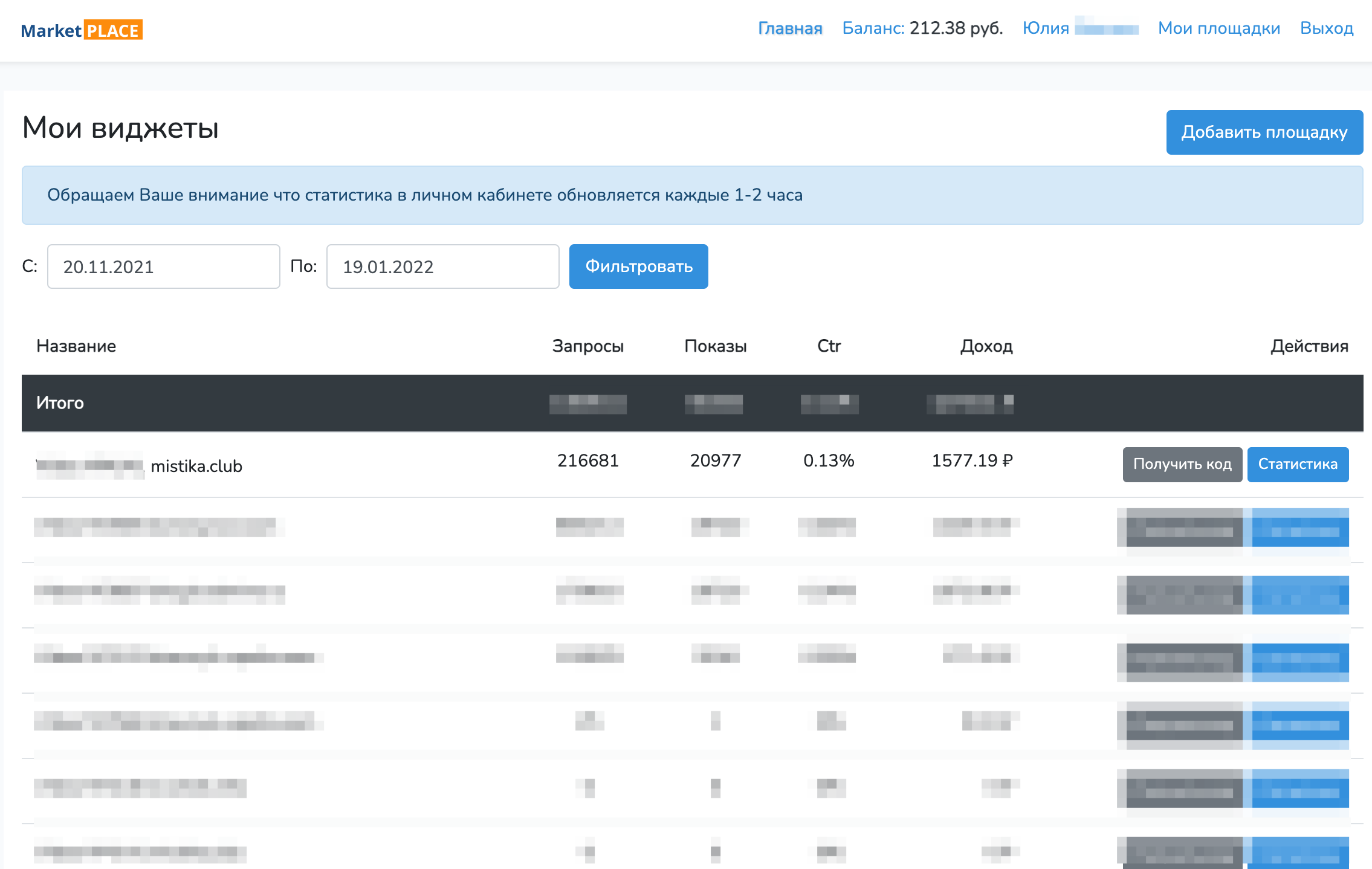
Task: Click the Ctr column header
Action: pyautogui.click(x=829, y=346)
